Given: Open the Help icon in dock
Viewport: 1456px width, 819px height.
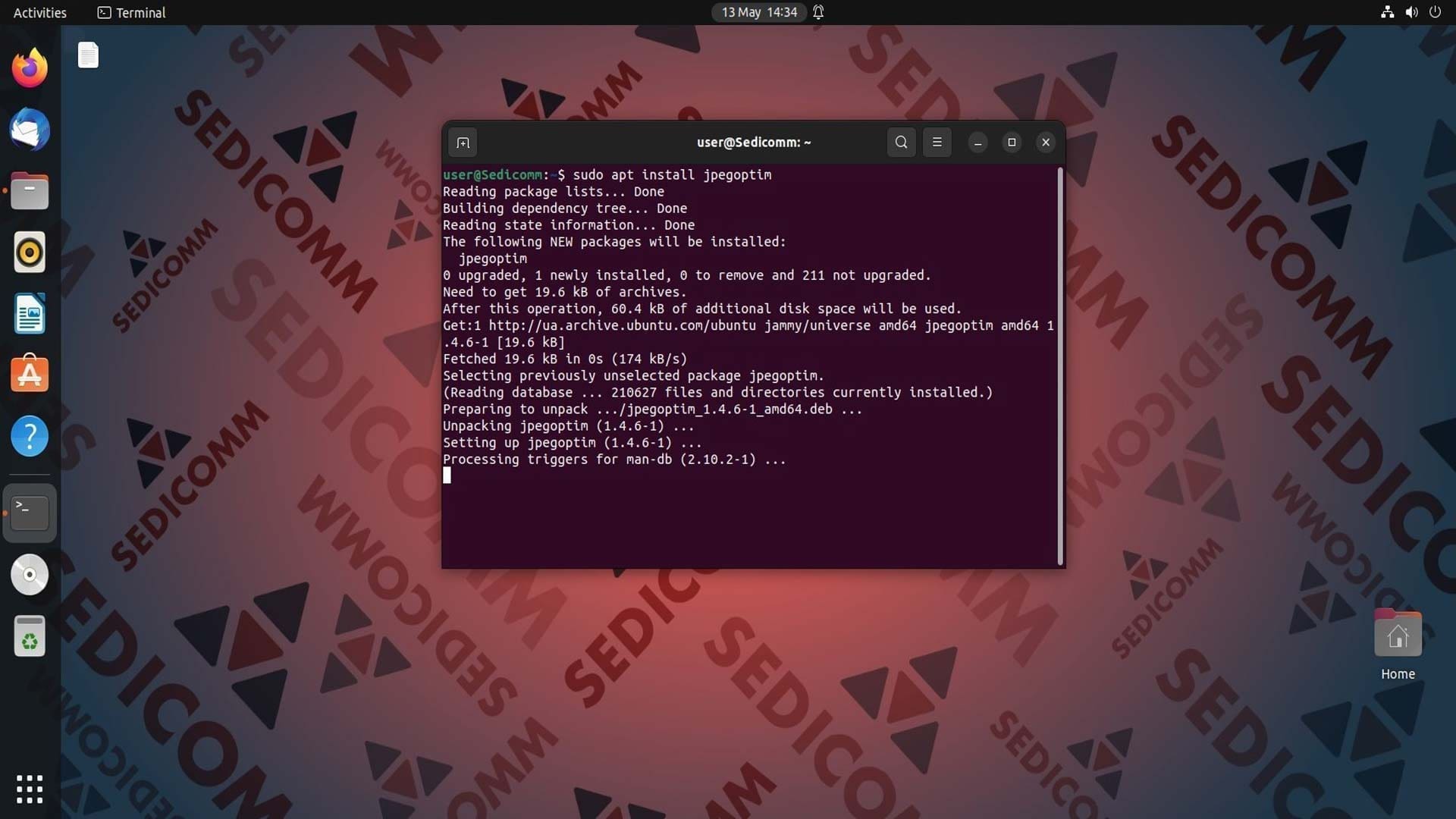Looking at the screenshot, I should [x=30, y=436].
